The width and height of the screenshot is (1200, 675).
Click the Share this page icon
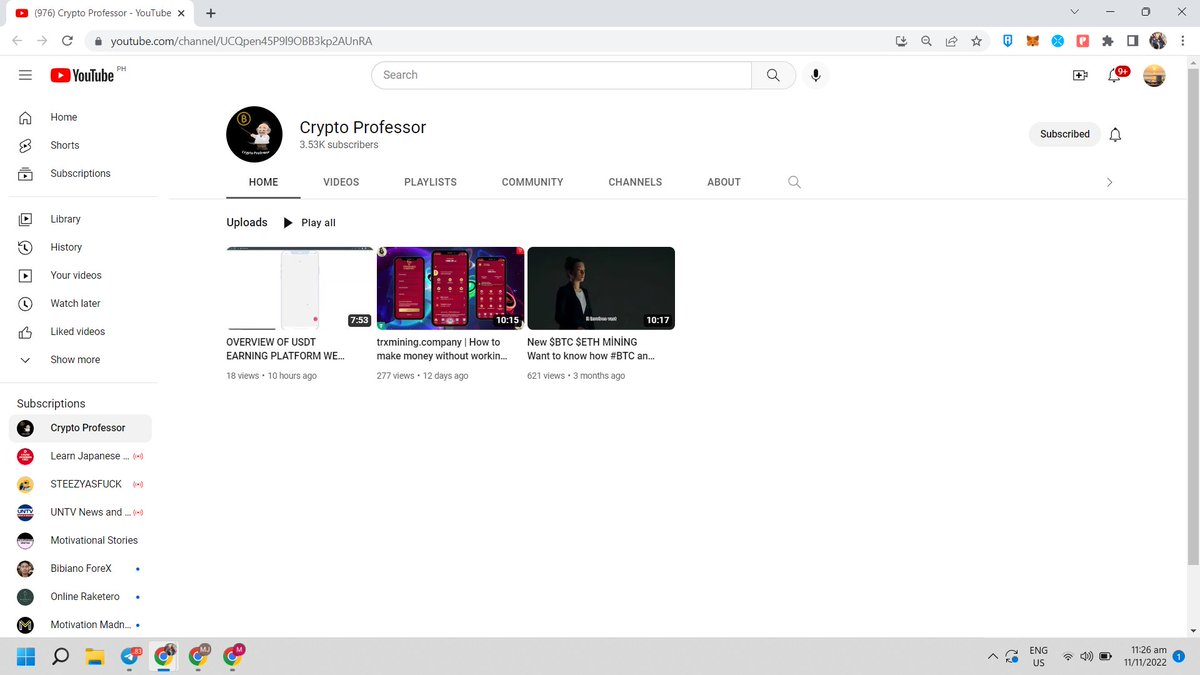(951, 41)
